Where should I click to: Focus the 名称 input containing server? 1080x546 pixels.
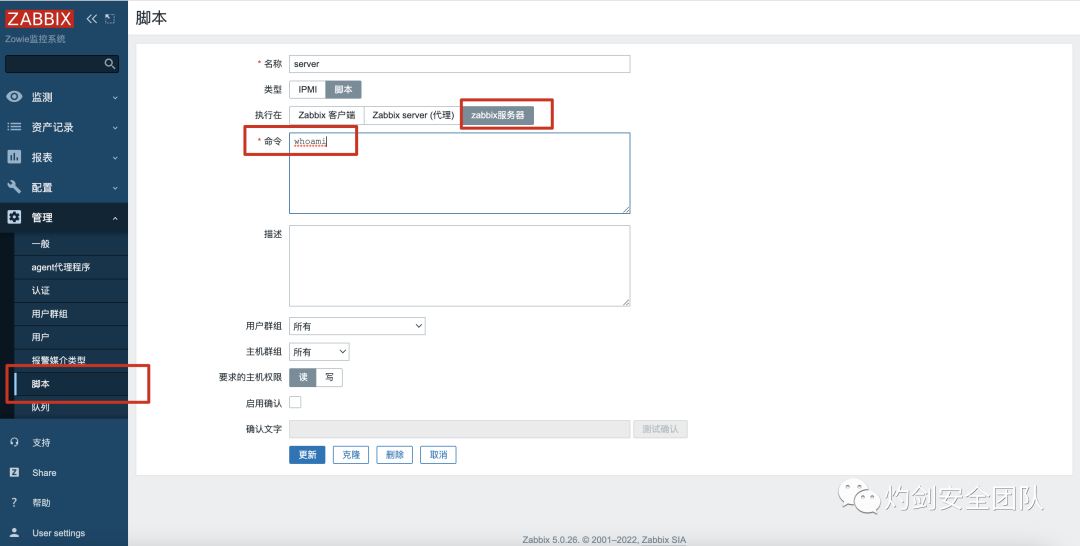[x=459, y=64]
